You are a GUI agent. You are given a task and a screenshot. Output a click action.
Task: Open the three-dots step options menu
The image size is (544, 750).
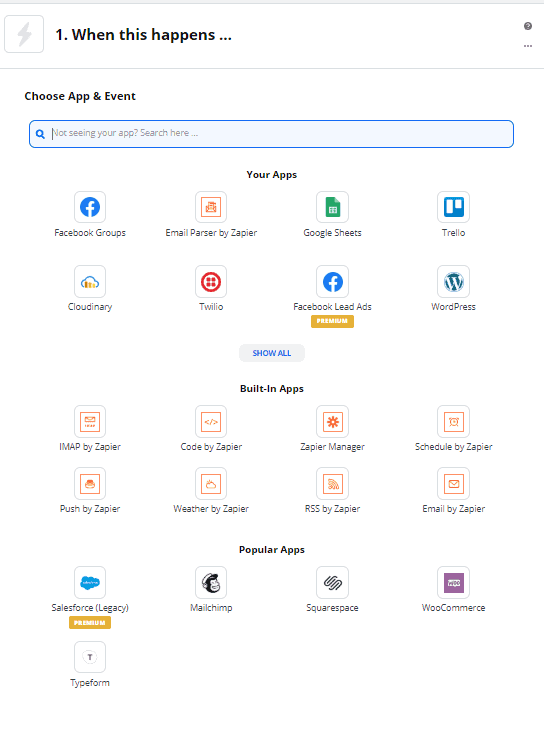tap(528, 46)
